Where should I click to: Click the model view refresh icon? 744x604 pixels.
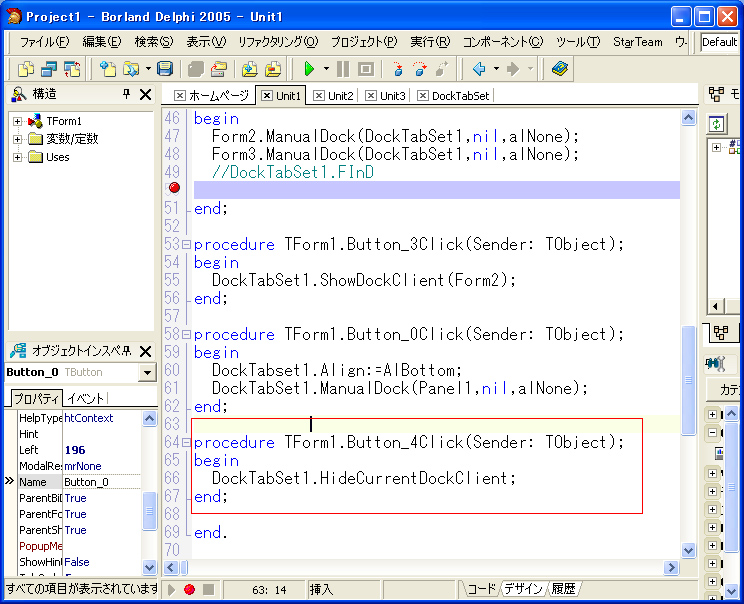point(716,124)
